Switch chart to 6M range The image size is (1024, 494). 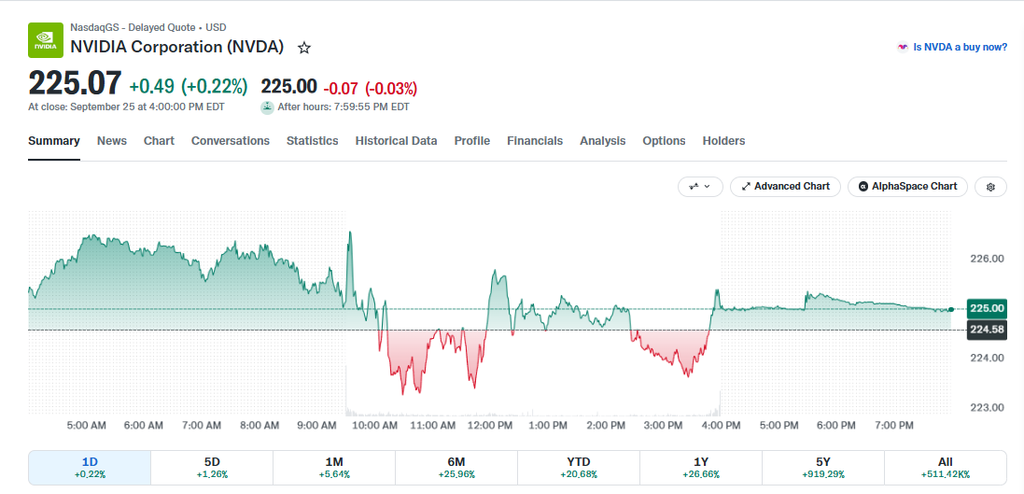pyautogui.click(x=456, y=468)
